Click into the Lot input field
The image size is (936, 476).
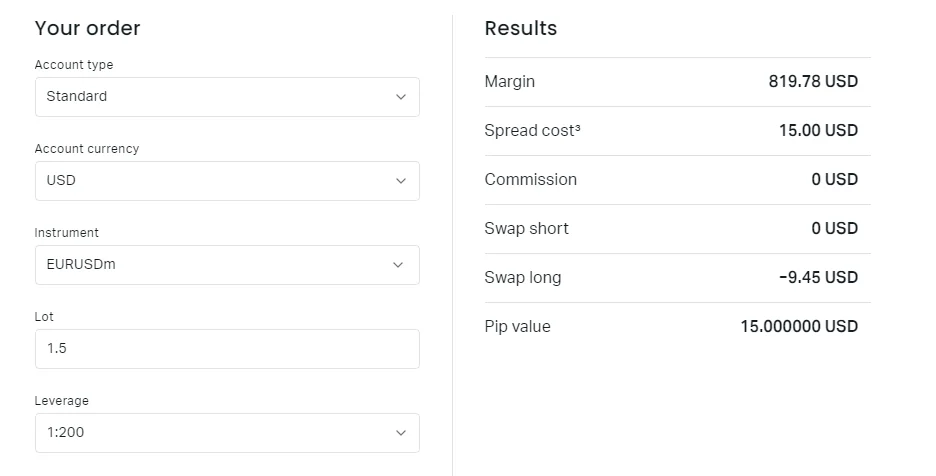coord(226,349)
